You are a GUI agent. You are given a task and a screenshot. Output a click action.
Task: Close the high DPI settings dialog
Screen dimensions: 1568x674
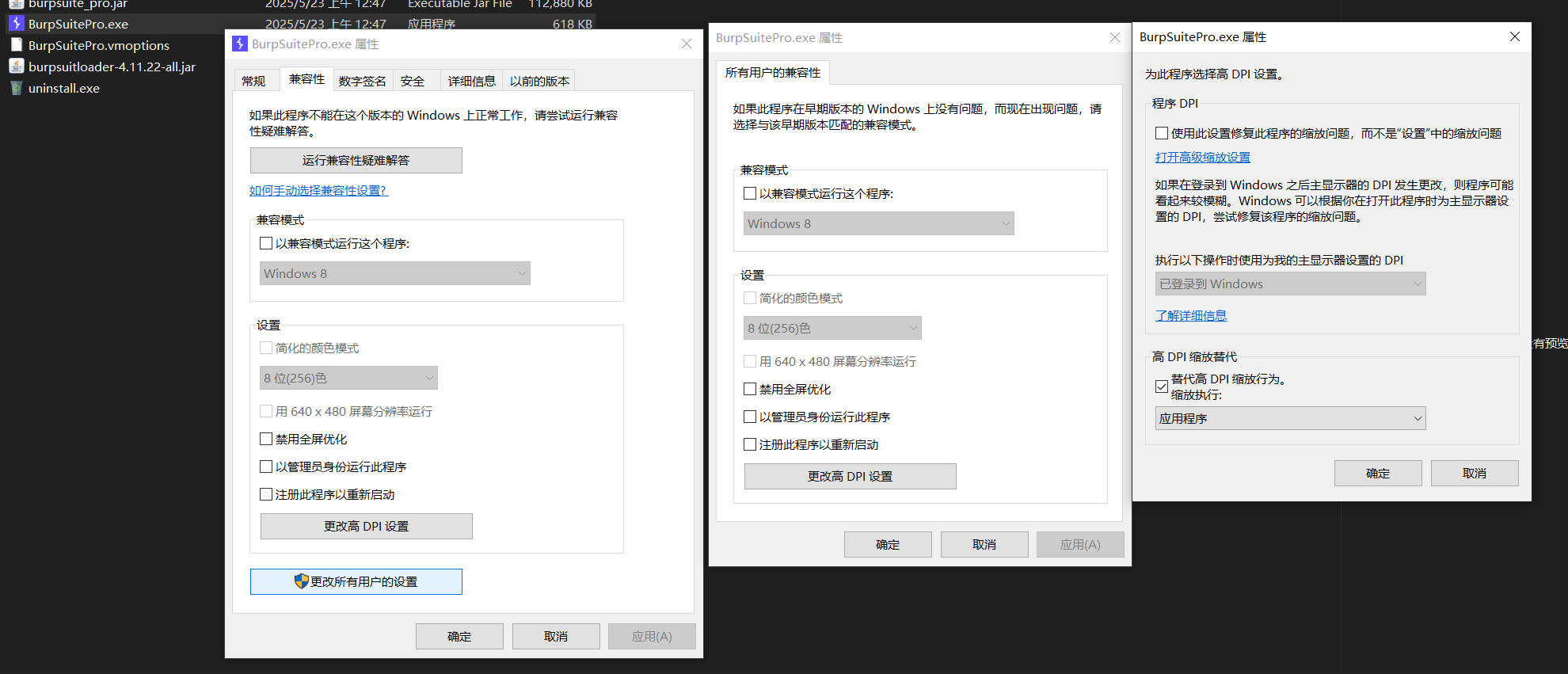tap(1515, 36)
